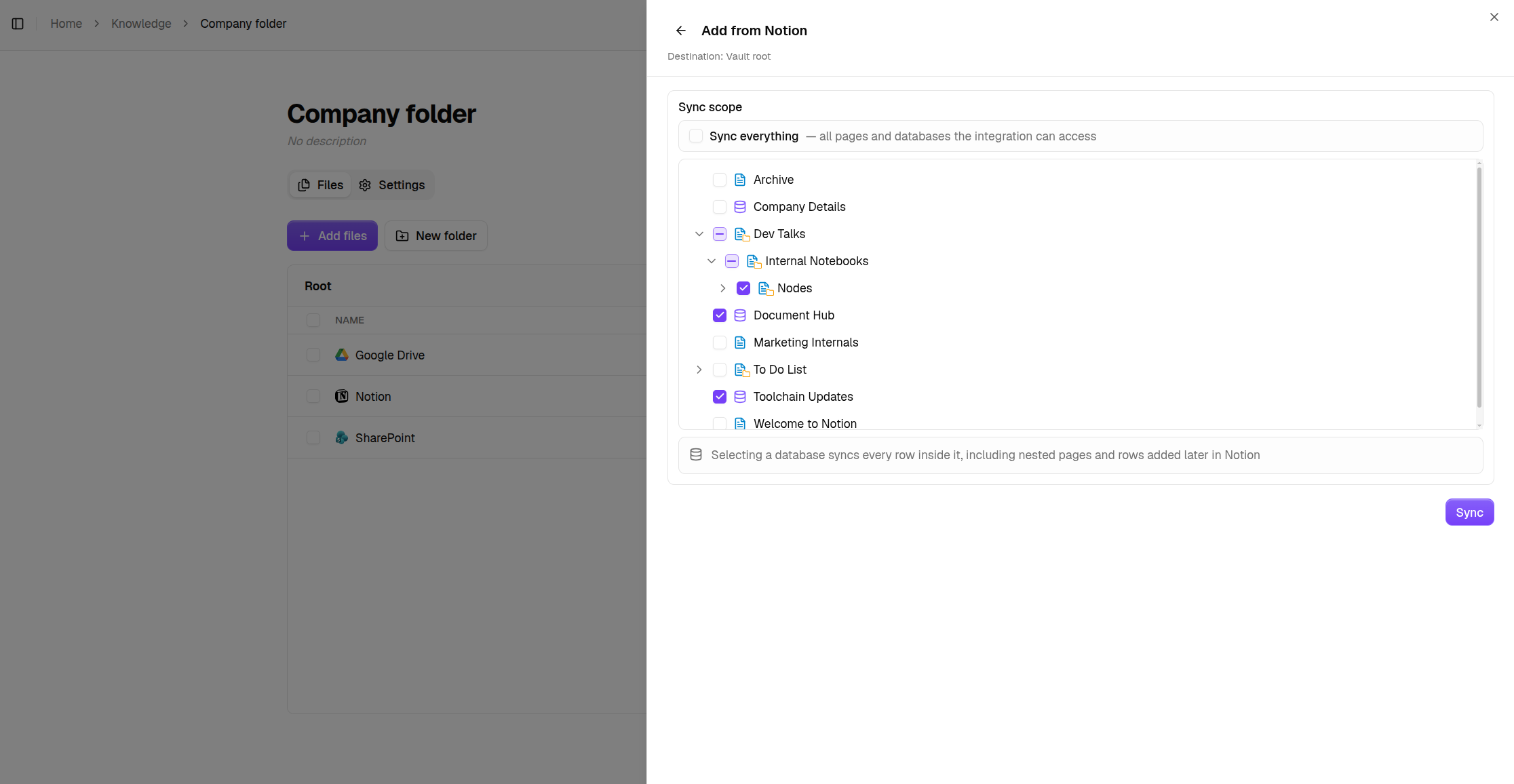The width and height of the screenshot is (1514, 784).
Task: Uncheck the Toolchain Updates checkbox
Action: [x=720, y=397]
